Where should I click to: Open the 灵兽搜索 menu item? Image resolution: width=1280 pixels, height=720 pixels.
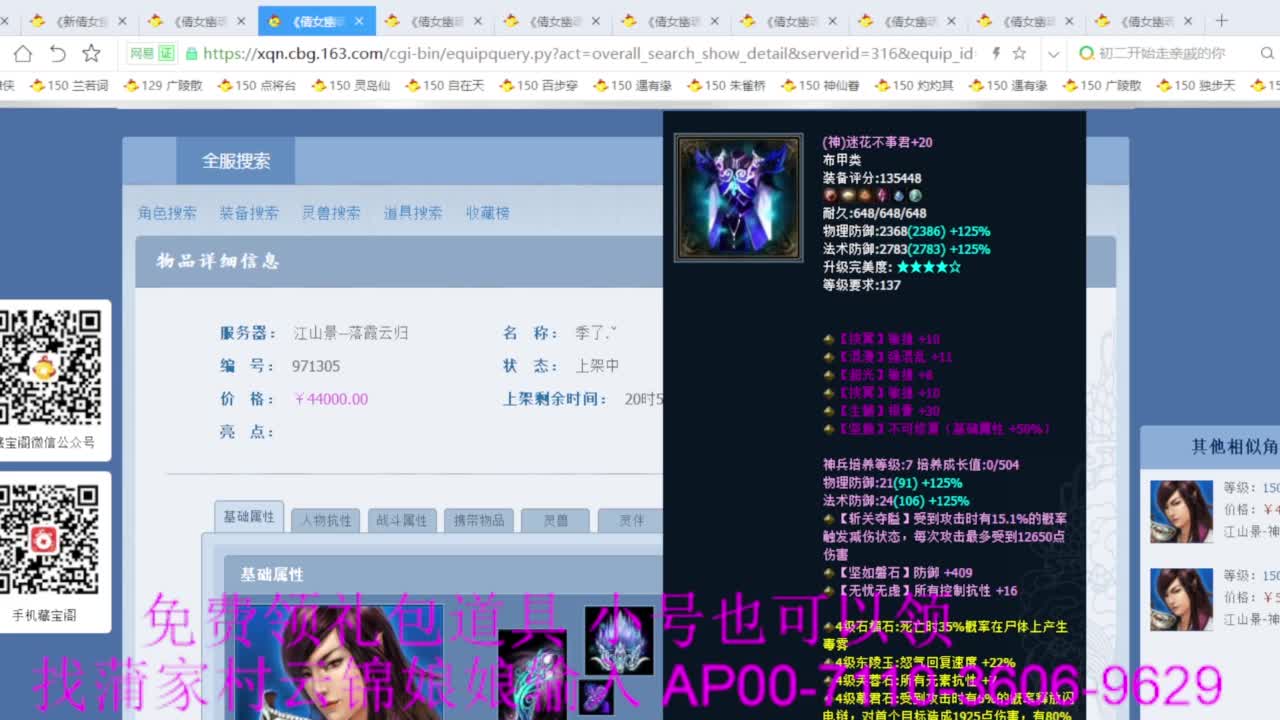tap(331, 212)
